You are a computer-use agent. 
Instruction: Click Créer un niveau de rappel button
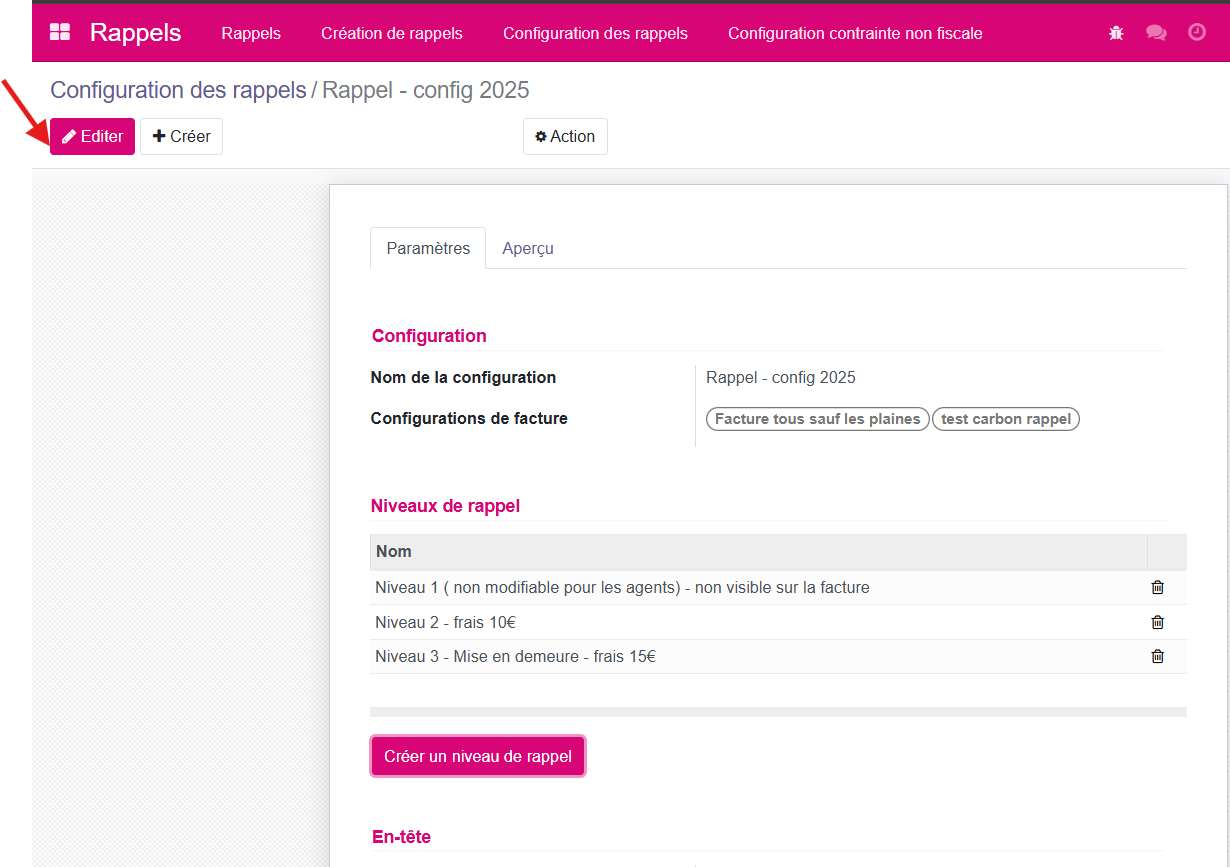[478, 756]
